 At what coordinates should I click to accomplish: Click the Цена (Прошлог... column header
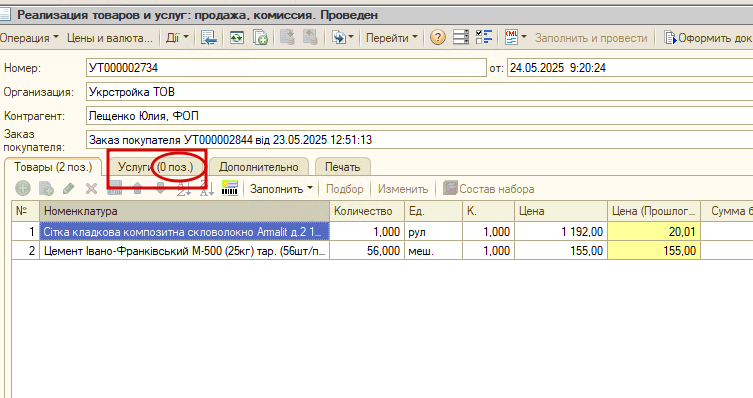(654, 211)
